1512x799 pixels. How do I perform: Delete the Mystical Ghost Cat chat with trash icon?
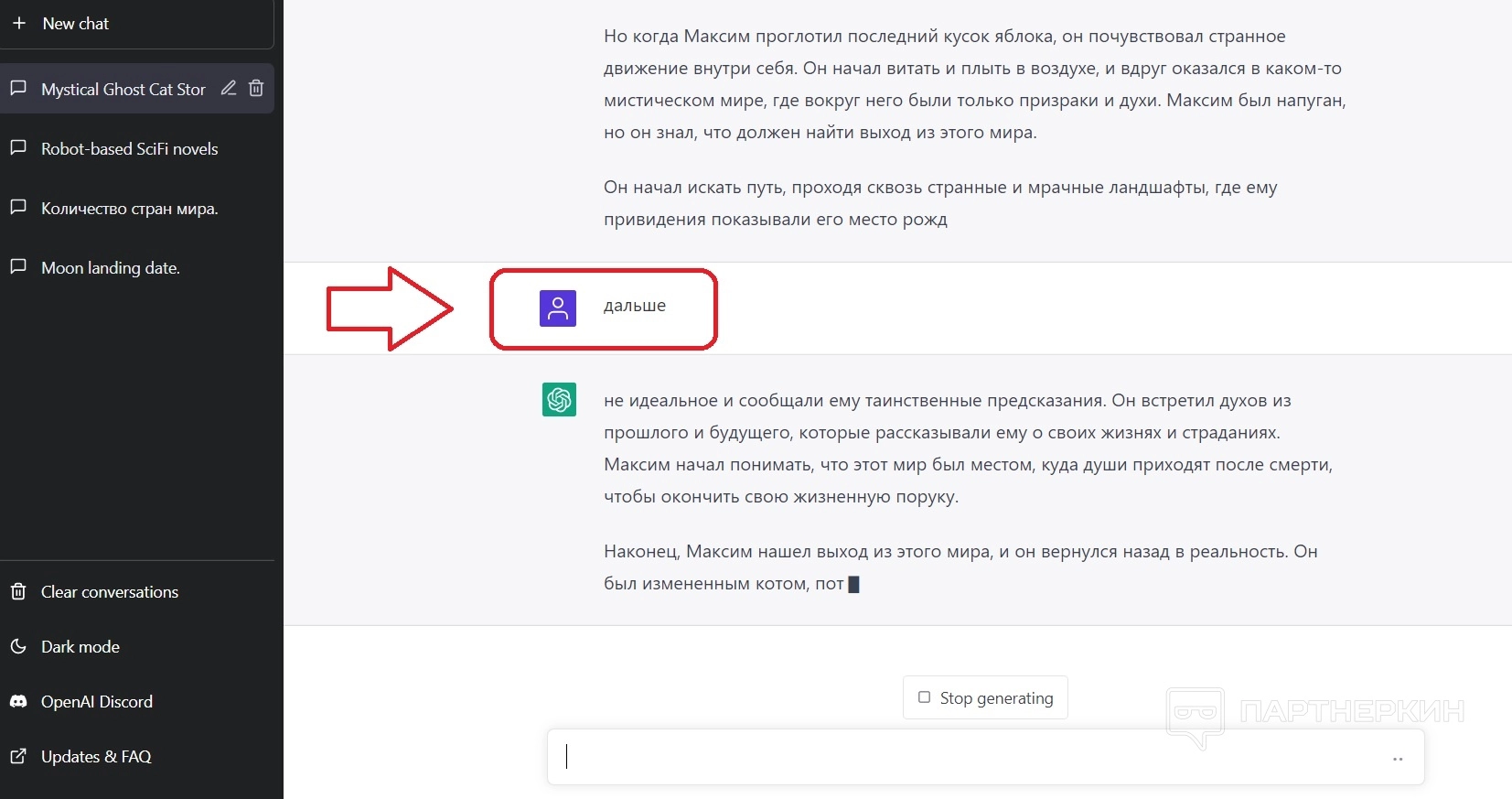pyautogui.click(x=256, y=88)
